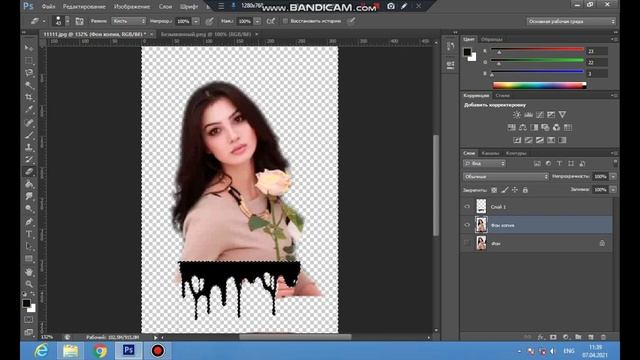Add a Levels adjustment
The width and height of the screenshot is (640, 360).
[x=528, y=115]
